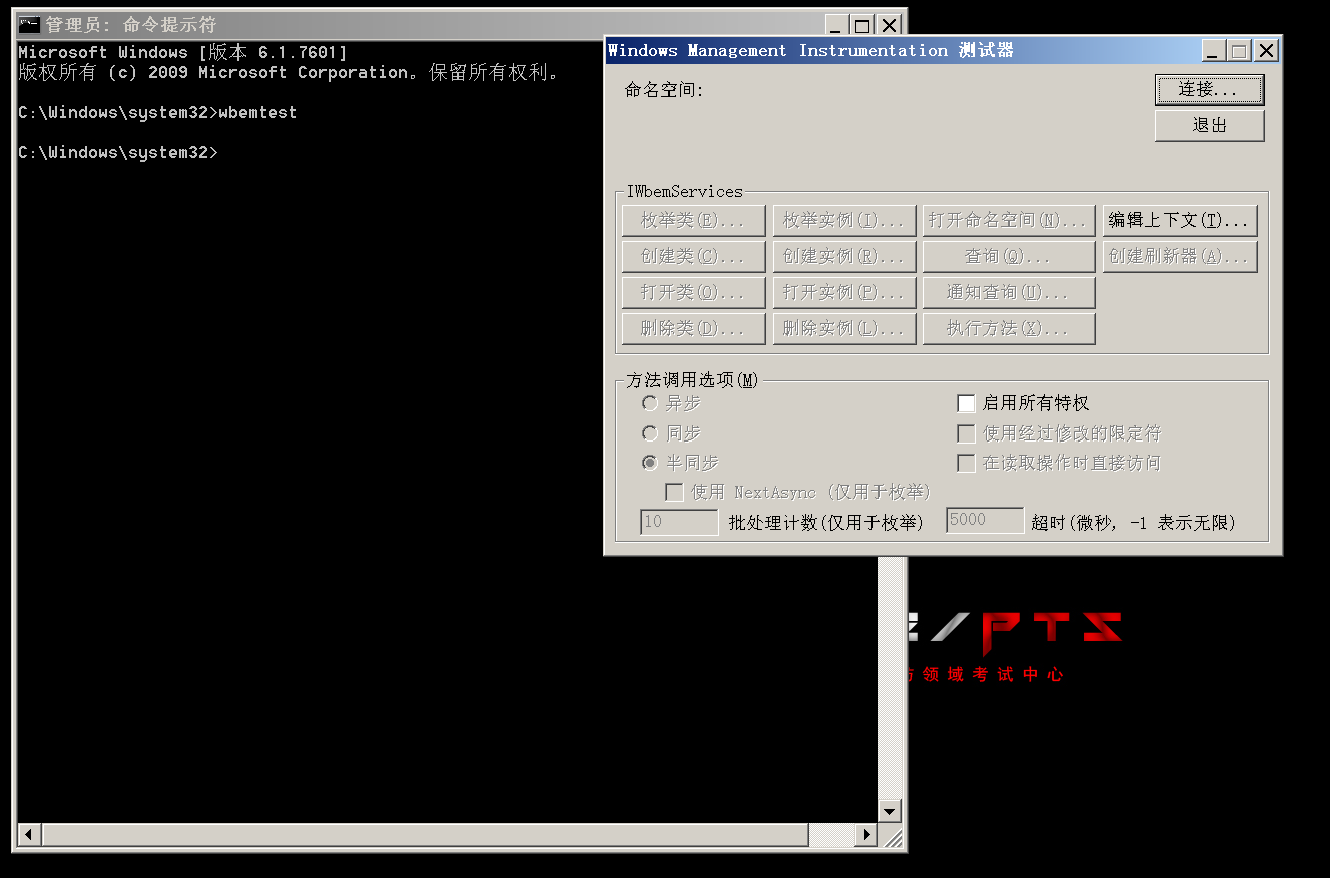Click the 退出 (Exit) button
1330x878 pixels.
[x=1209, y=125]
